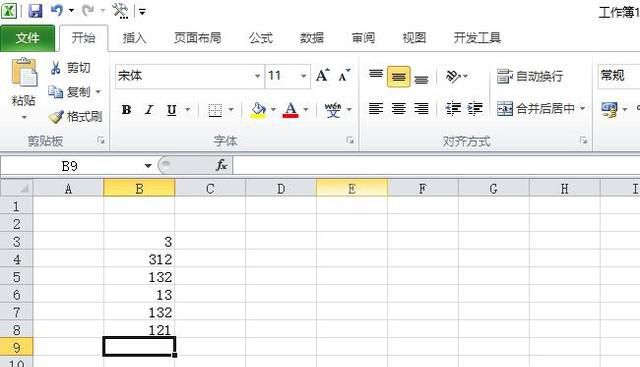Switch to the 视图 (View) tab
Screen dimensions: 640x367
(414, 38)
